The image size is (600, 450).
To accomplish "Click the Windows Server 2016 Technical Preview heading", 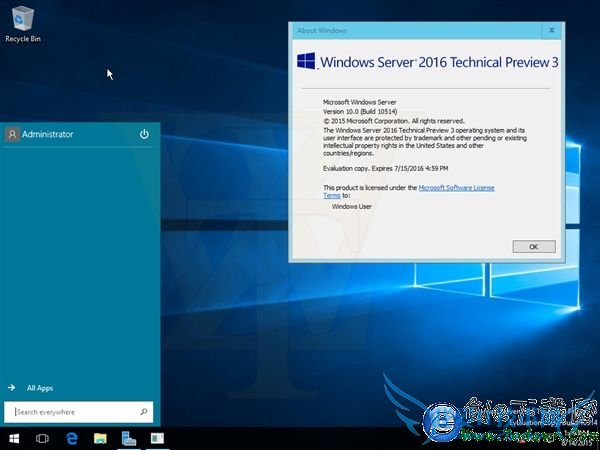I will tap(439, 62).
